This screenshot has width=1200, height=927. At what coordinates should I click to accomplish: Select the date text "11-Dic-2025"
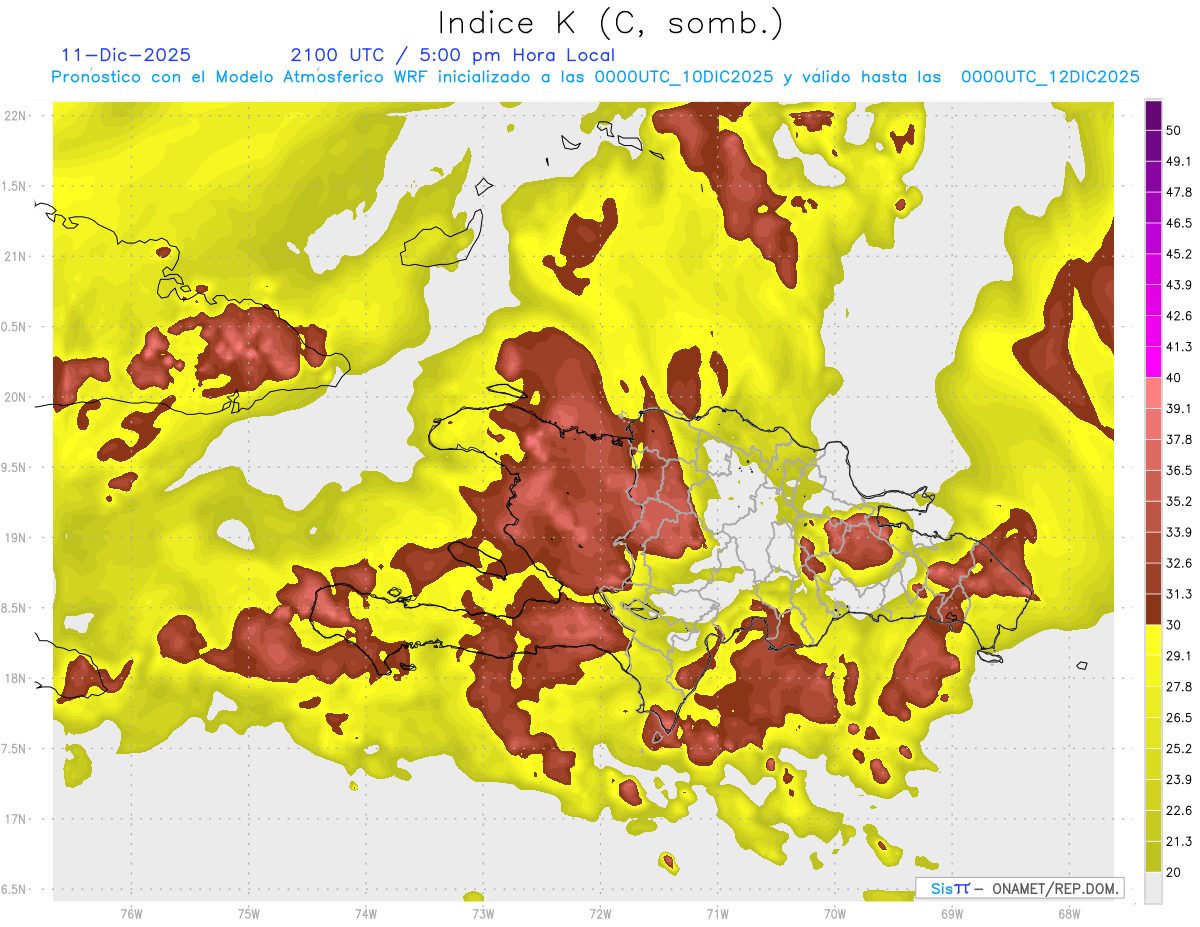tap(126, 55)
